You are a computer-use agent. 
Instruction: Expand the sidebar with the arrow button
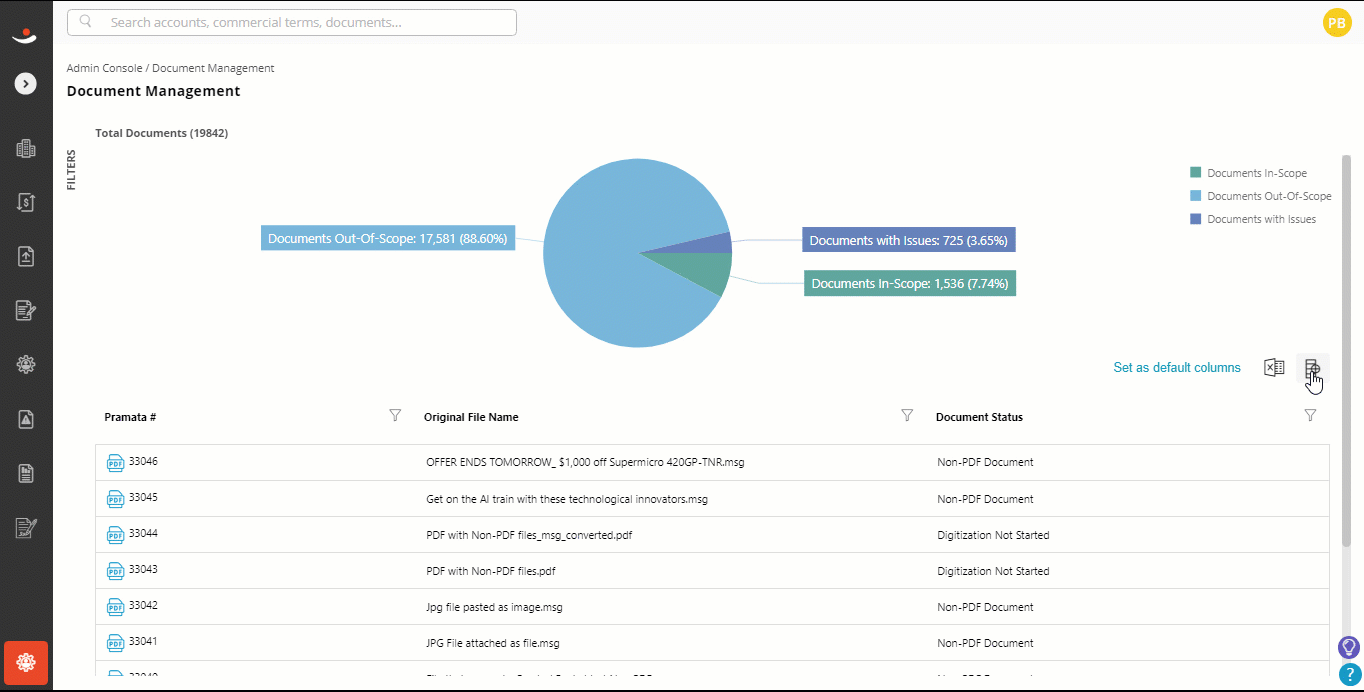click(x=26, y=84)
